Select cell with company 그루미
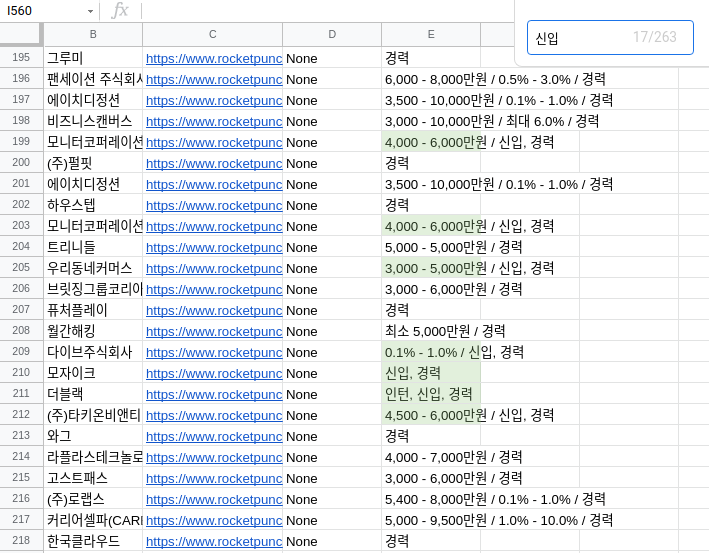This screenshot has height=553, width=709. coord(93,58)
